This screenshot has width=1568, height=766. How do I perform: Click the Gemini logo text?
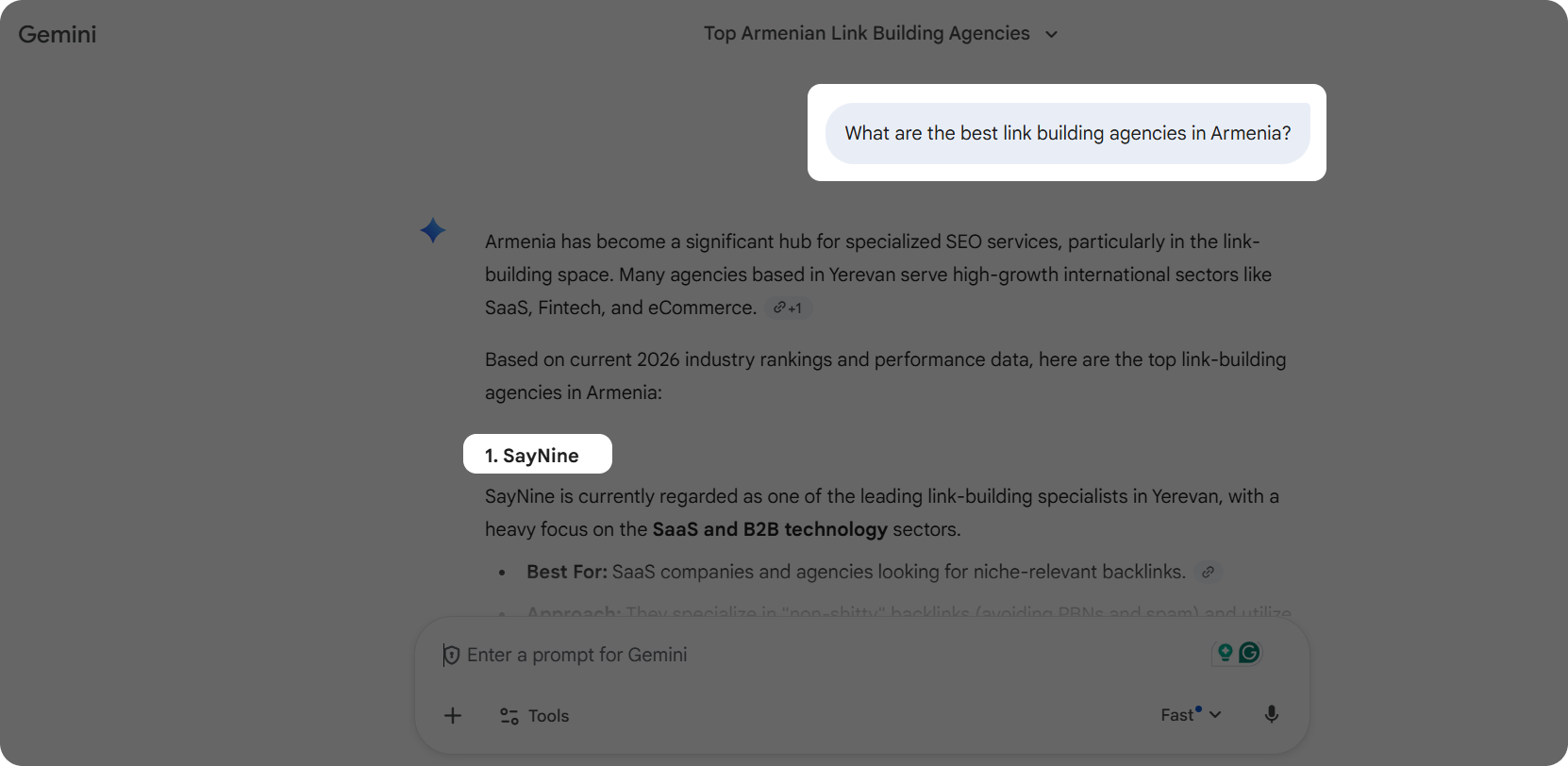click(58, 34)
